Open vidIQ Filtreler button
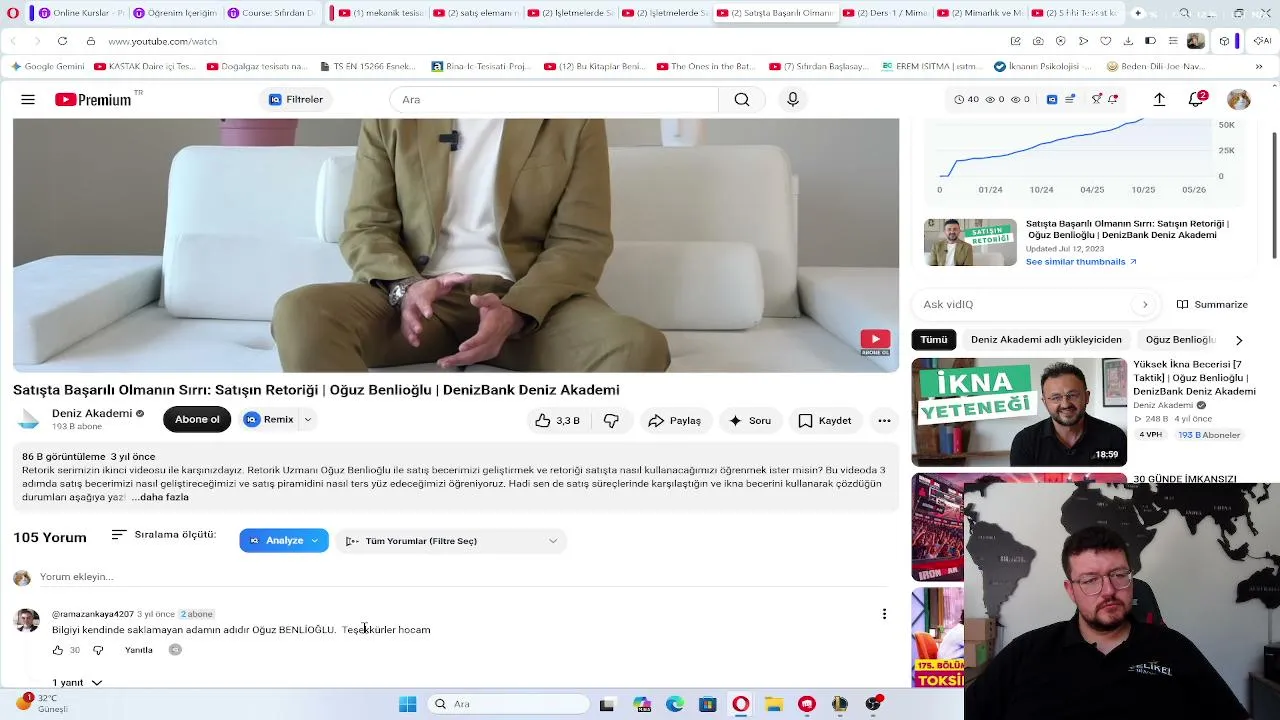Screen dimensions: 1280x720 point(295,100)
